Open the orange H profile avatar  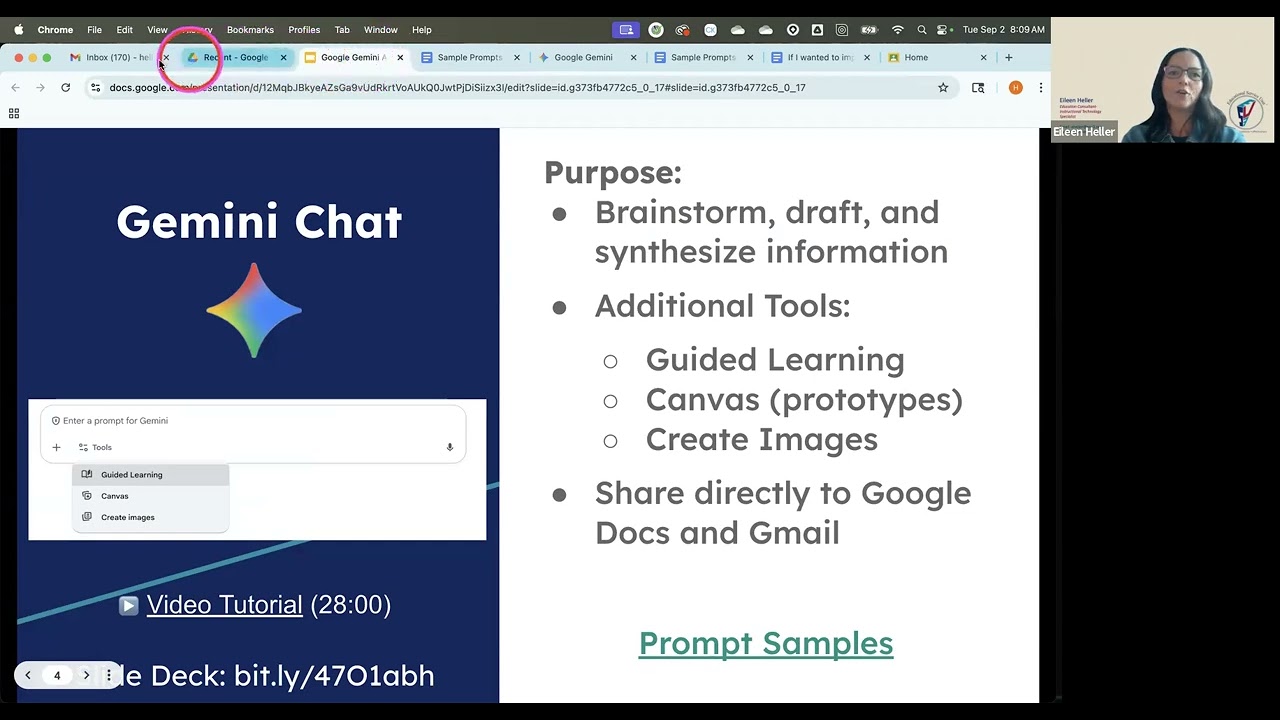click(x=1016, y=88)
